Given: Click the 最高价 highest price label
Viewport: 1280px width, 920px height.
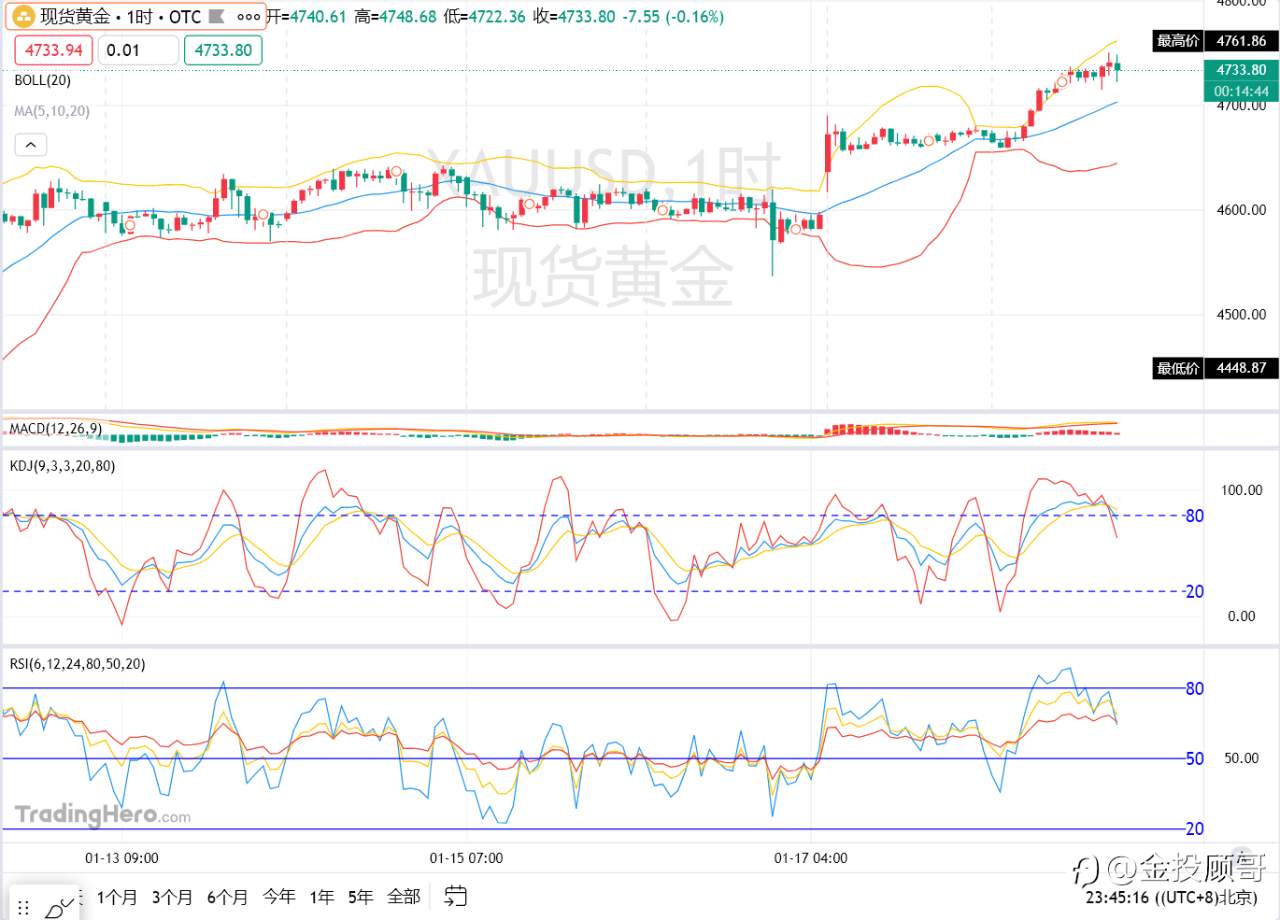Looking at the screenshot, I should tap(1176, 41).
